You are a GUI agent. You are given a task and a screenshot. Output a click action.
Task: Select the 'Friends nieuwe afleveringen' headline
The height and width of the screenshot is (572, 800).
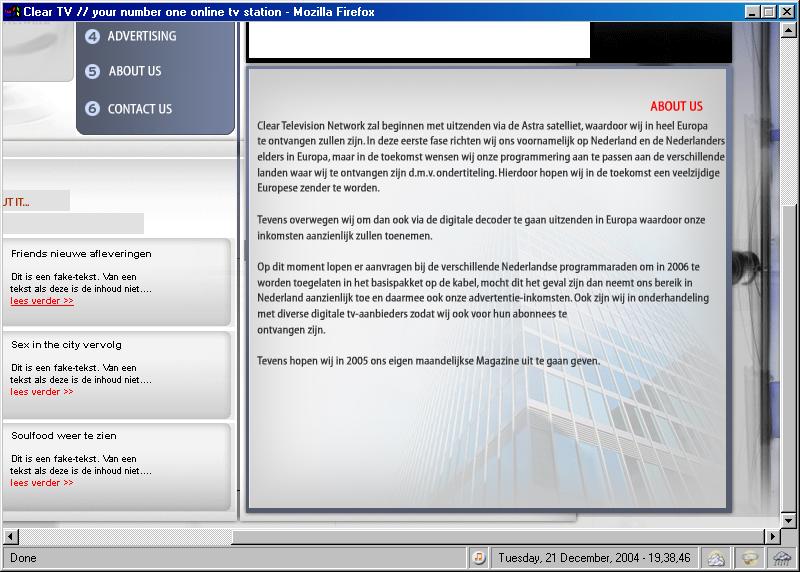(x=81, y=254)
